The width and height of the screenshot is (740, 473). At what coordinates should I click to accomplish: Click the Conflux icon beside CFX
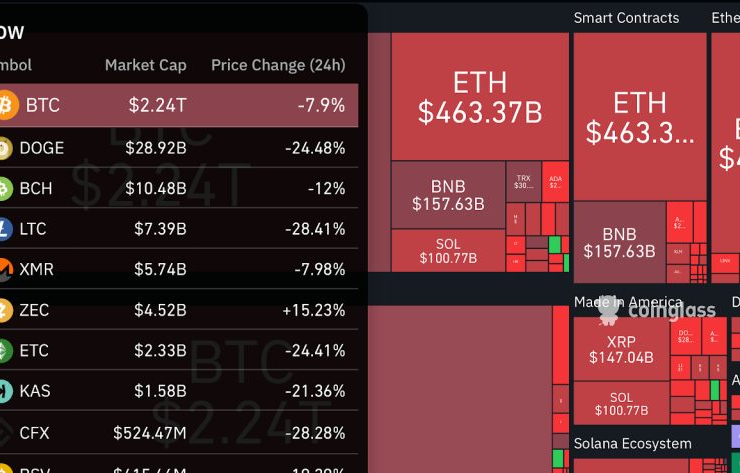4,433
